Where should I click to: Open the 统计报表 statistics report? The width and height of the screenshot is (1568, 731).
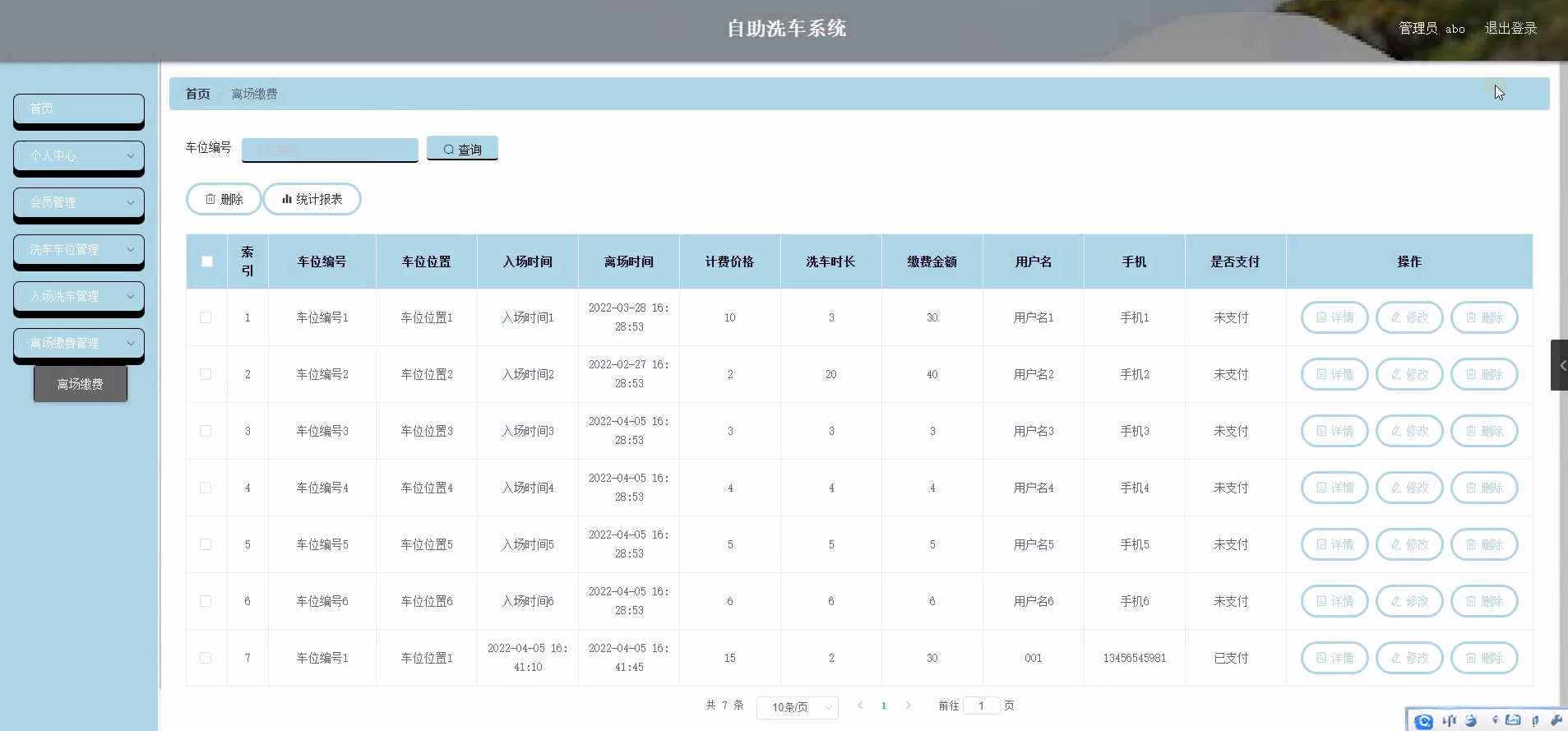(312, 199)
